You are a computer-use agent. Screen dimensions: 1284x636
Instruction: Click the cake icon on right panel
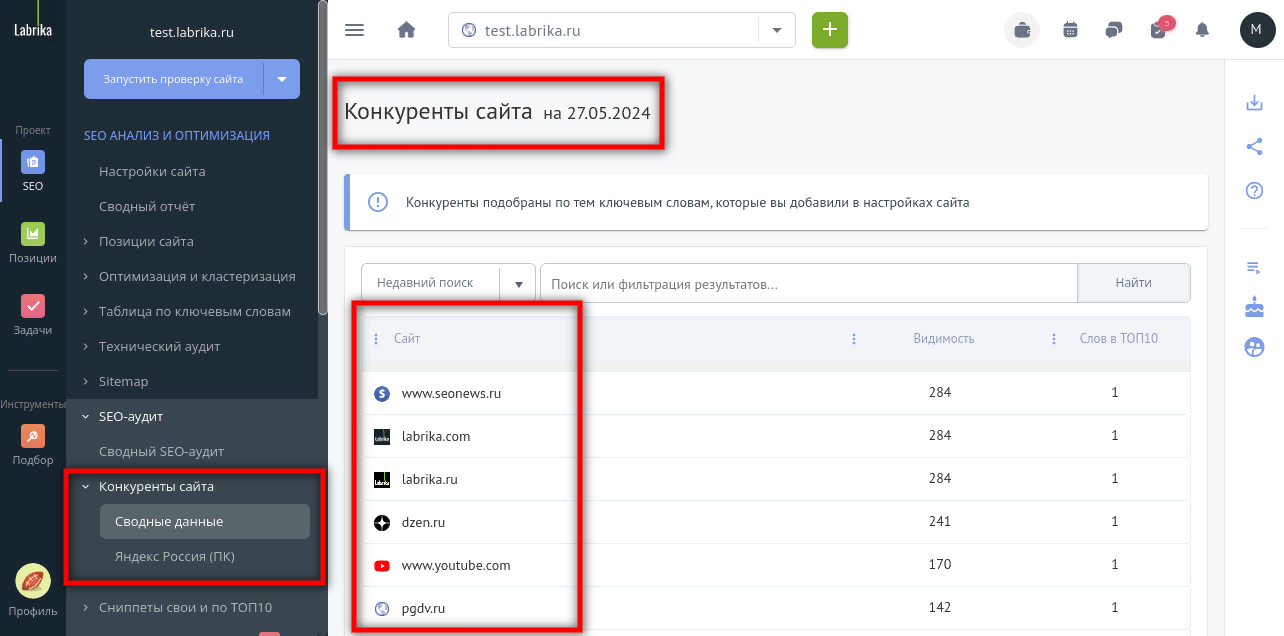coord(1254,307)
